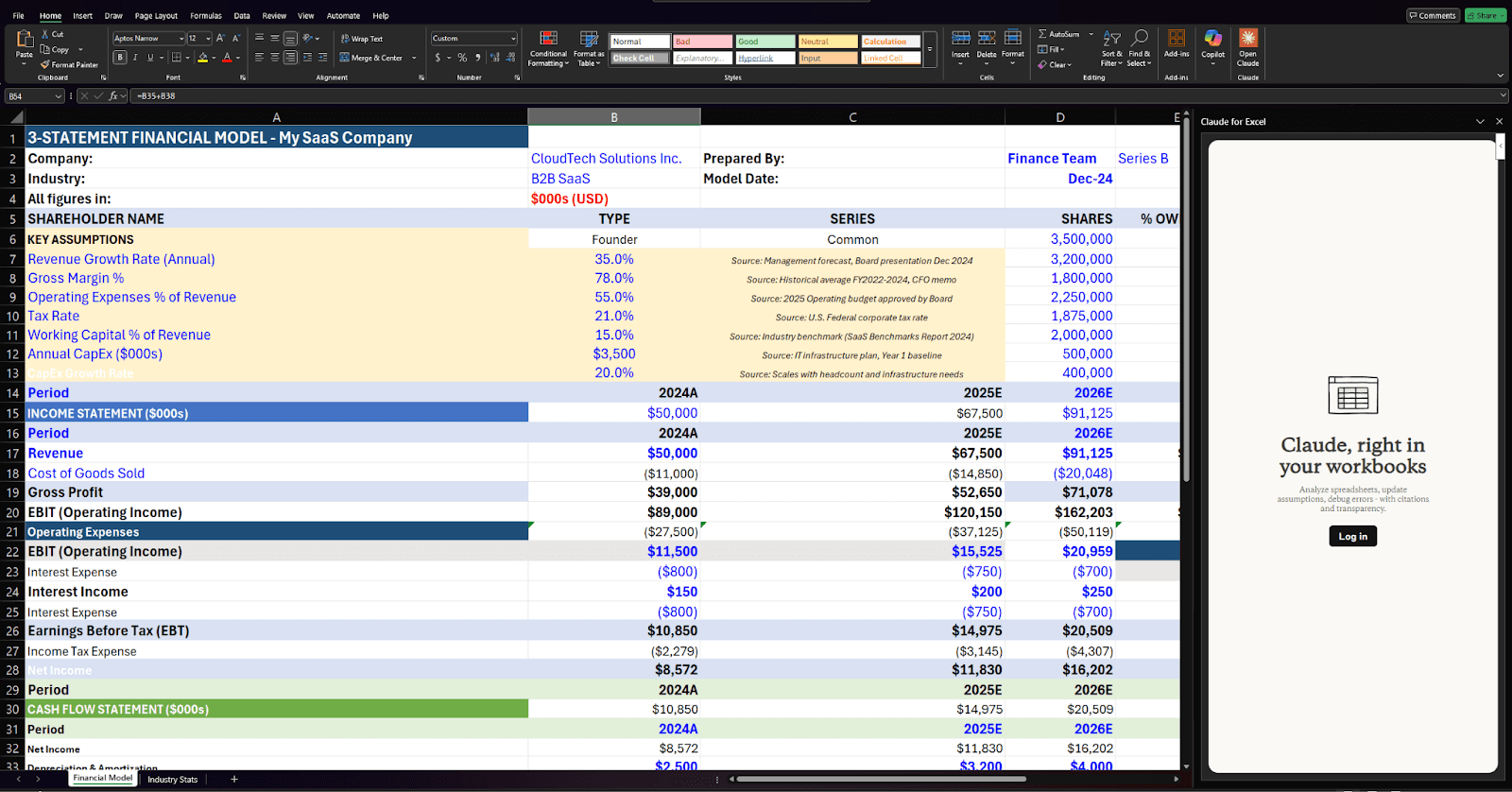Viewport: 1512px width, 792px height.
Task: Click the Increase Decimal icon
Action: [x=494, y=58]
